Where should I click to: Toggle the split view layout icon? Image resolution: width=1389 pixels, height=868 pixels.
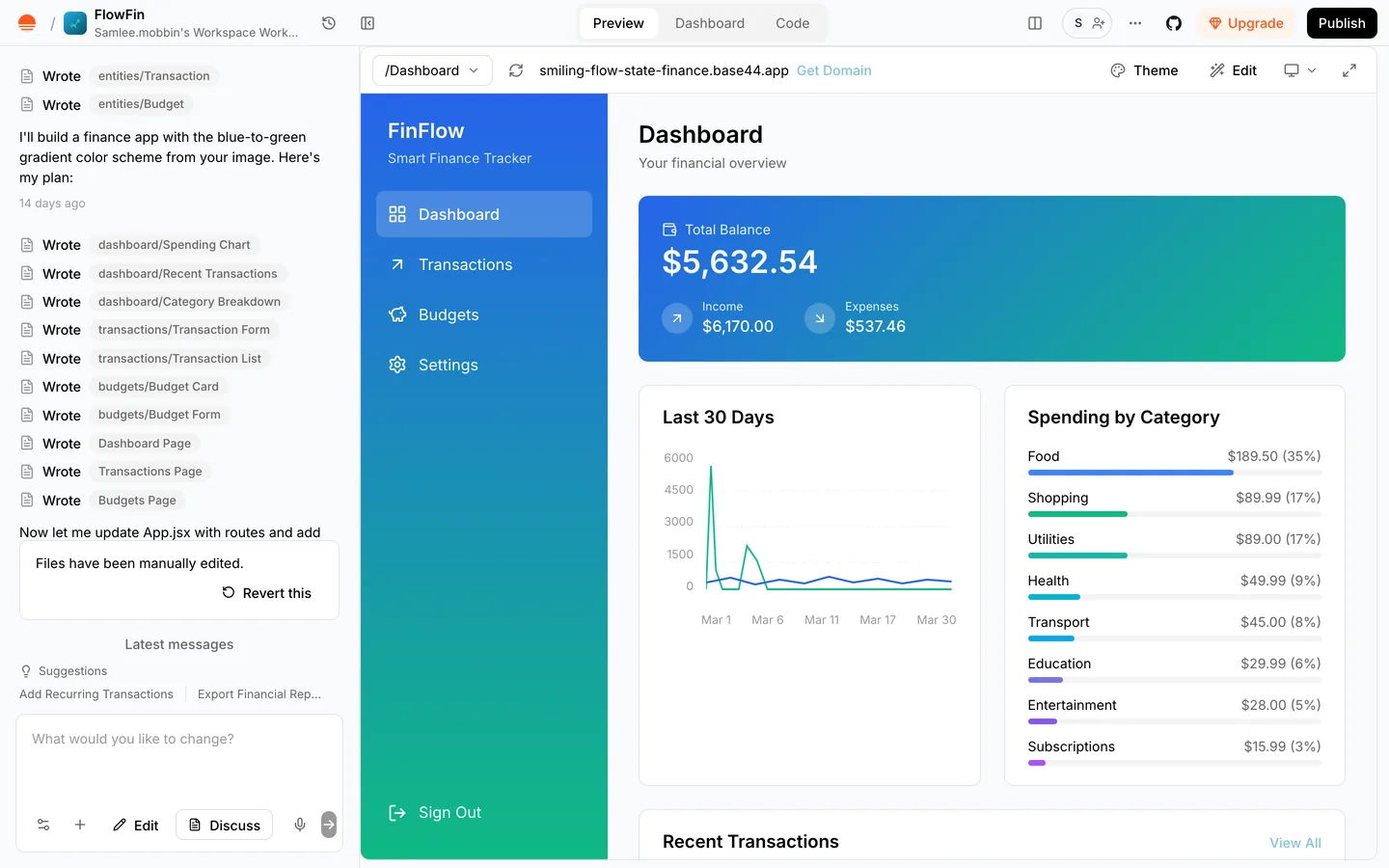click(x=1035, y=23)
